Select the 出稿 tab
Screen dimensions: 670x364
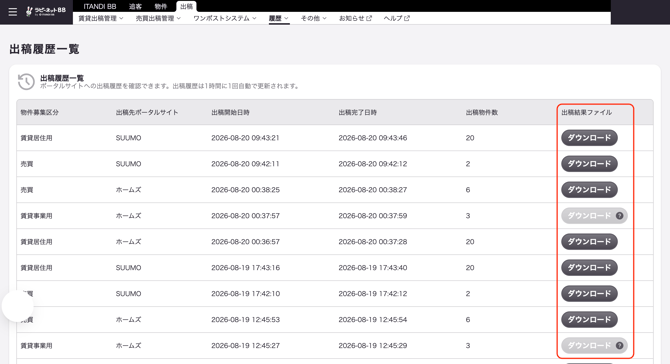tap(186, 6)
